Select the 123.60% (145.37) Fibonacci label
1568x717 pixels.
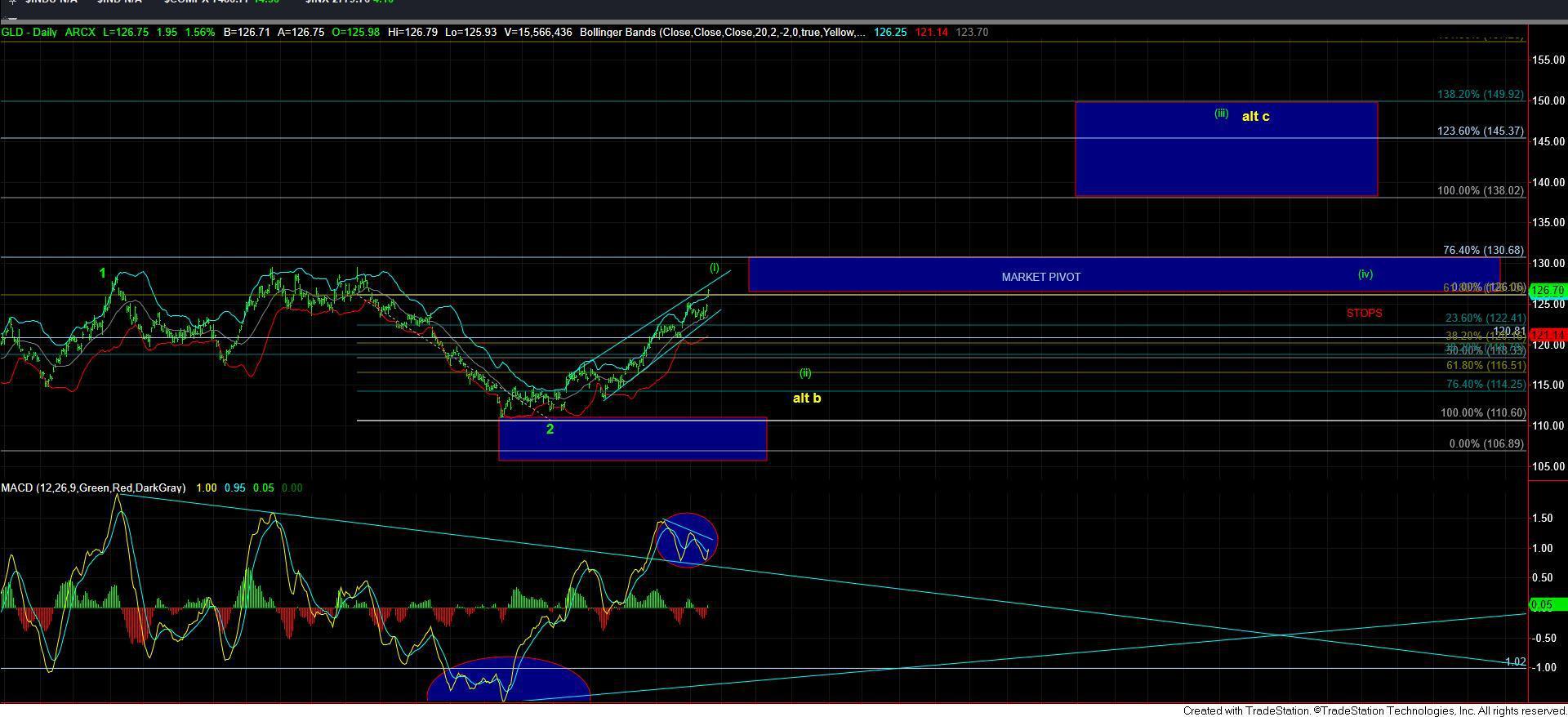pyautogui.click(x=1480, y=131)
